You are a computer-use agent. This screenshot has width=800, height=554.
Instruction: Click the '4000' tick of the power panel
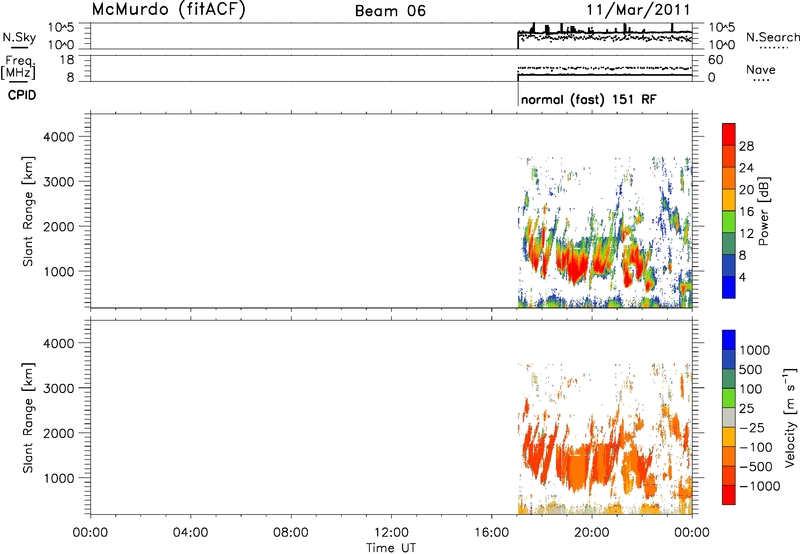[59, 137]
